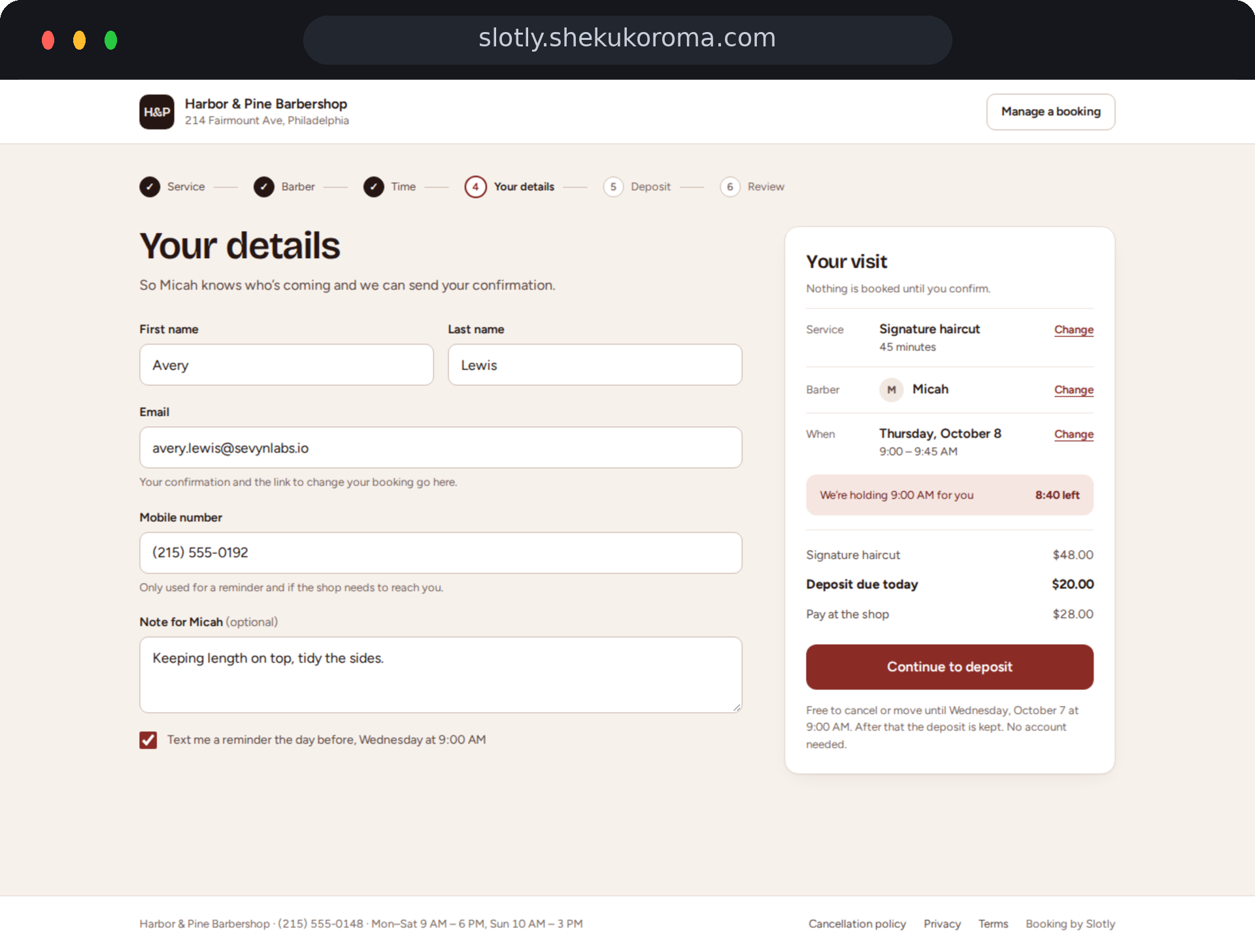Image resolution: width=1255 pixels, height=952 pixels.
Task: Click the Deposit due today $20.00 amount
Action: [1073, 584]
